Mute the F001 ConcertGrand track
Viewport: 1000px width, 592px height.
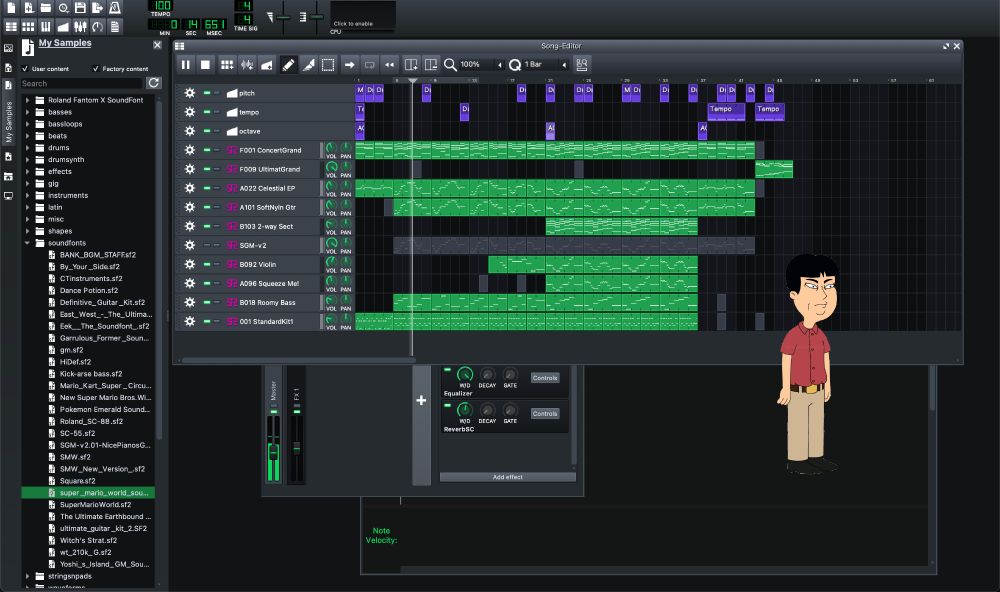pyautogui.click(x=207, y=150)
